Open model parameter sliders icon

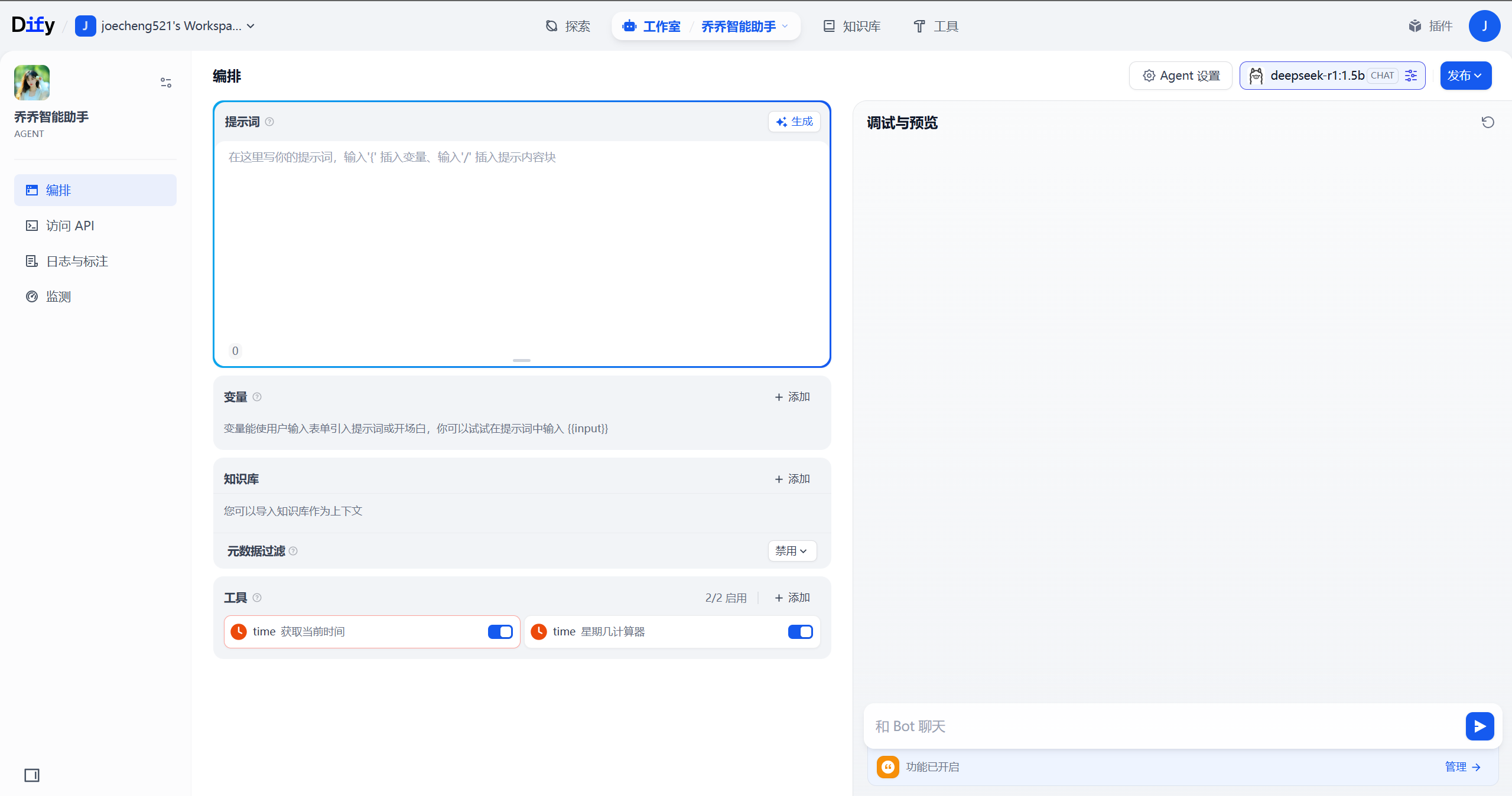click(x=1411, y=76)
